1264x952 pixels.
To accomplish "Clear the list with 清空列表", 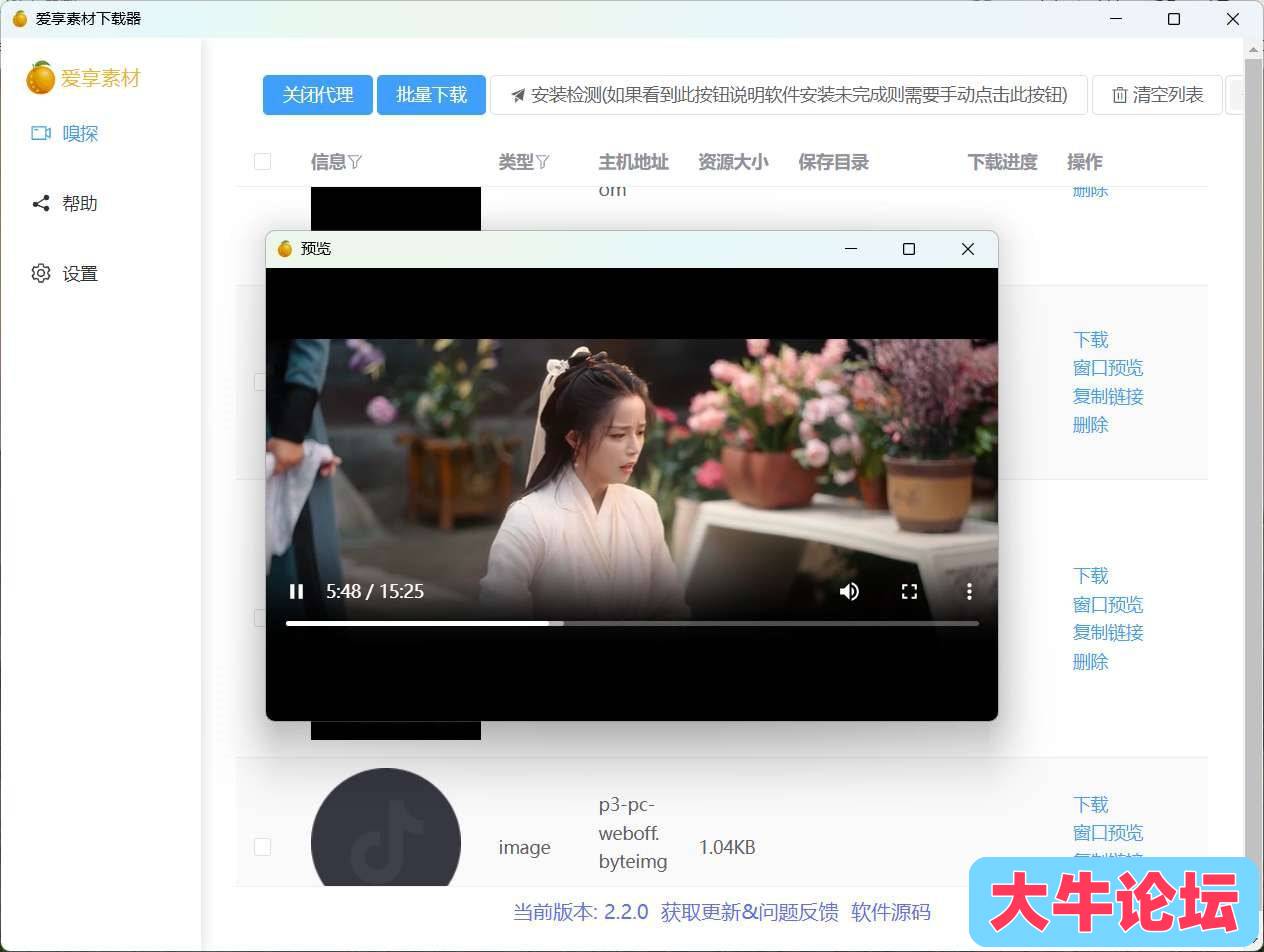I will click(x=1157, y=95).
